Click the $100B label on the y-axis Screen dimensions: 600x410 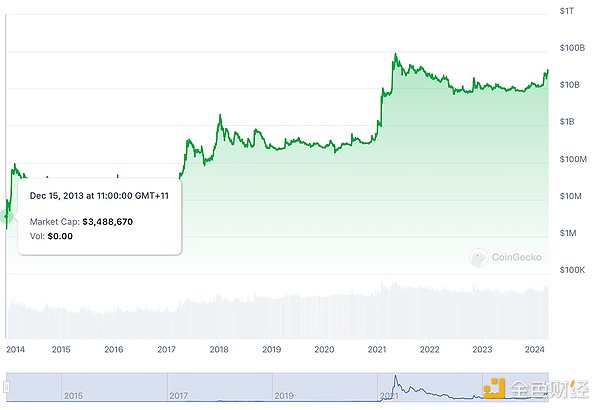click(572, 48)
